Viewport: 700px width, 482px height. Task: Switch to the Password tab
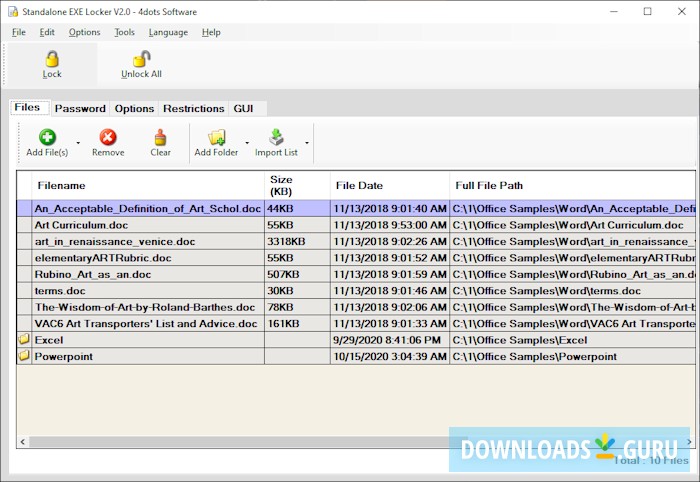[x=80, y=108]
